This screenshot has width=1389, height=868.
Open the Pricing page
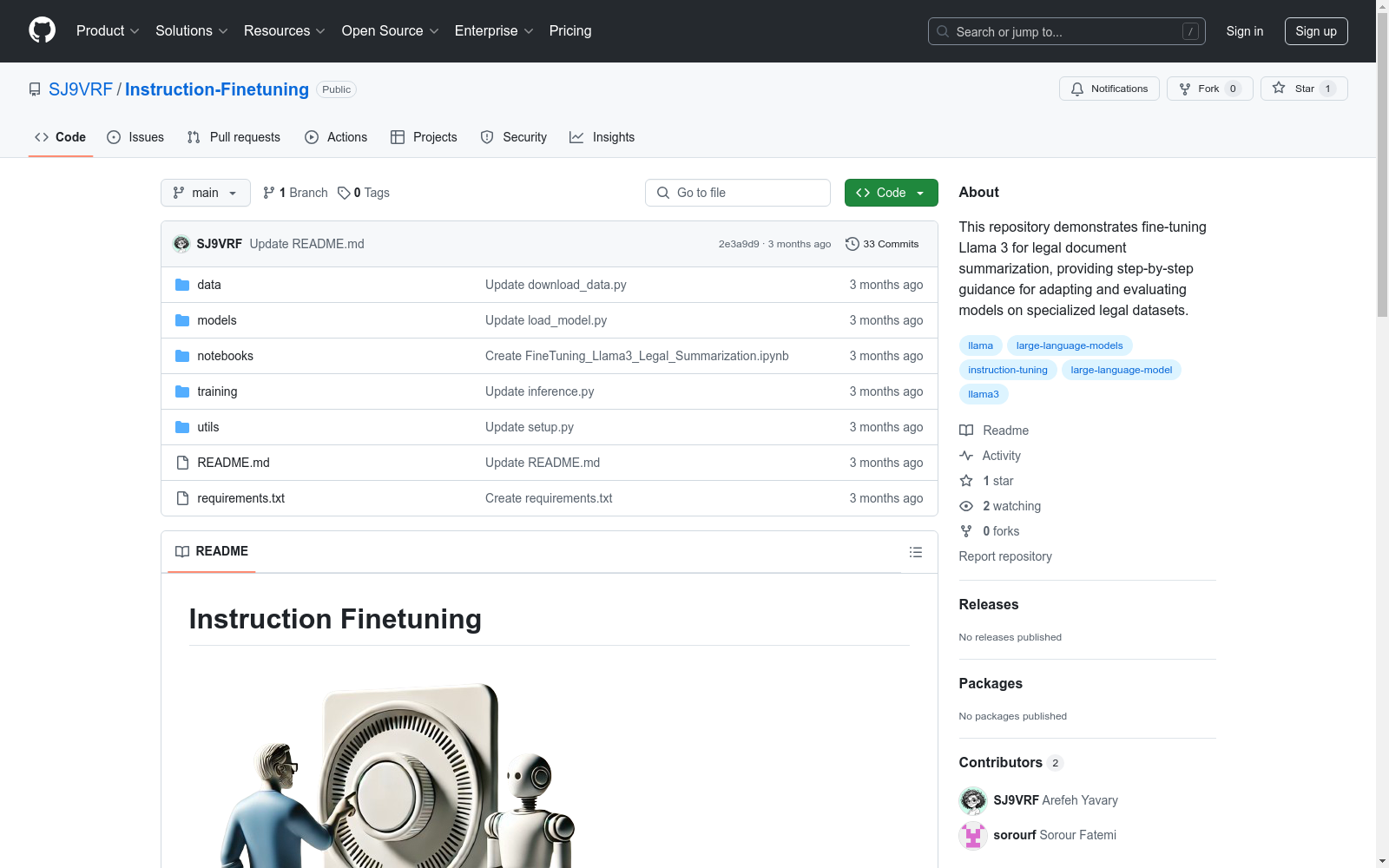coord(570,30)
